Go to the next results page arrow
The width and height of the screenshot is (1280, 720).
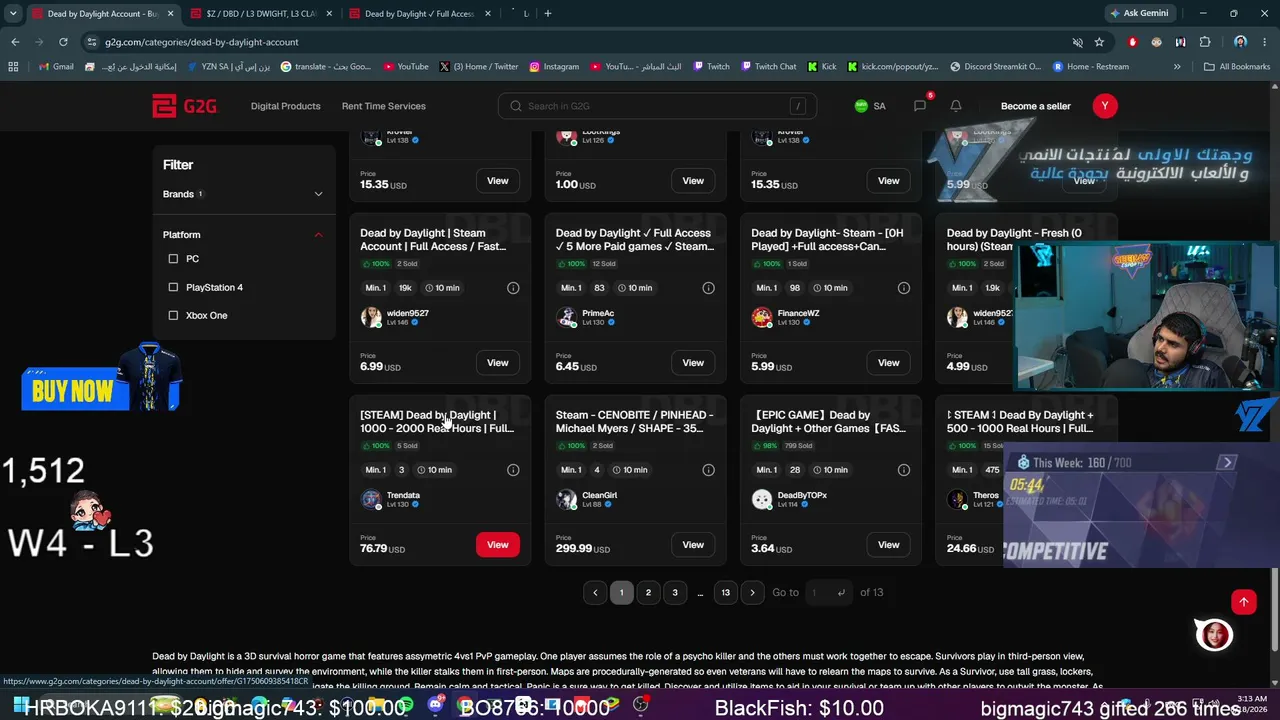752,592
